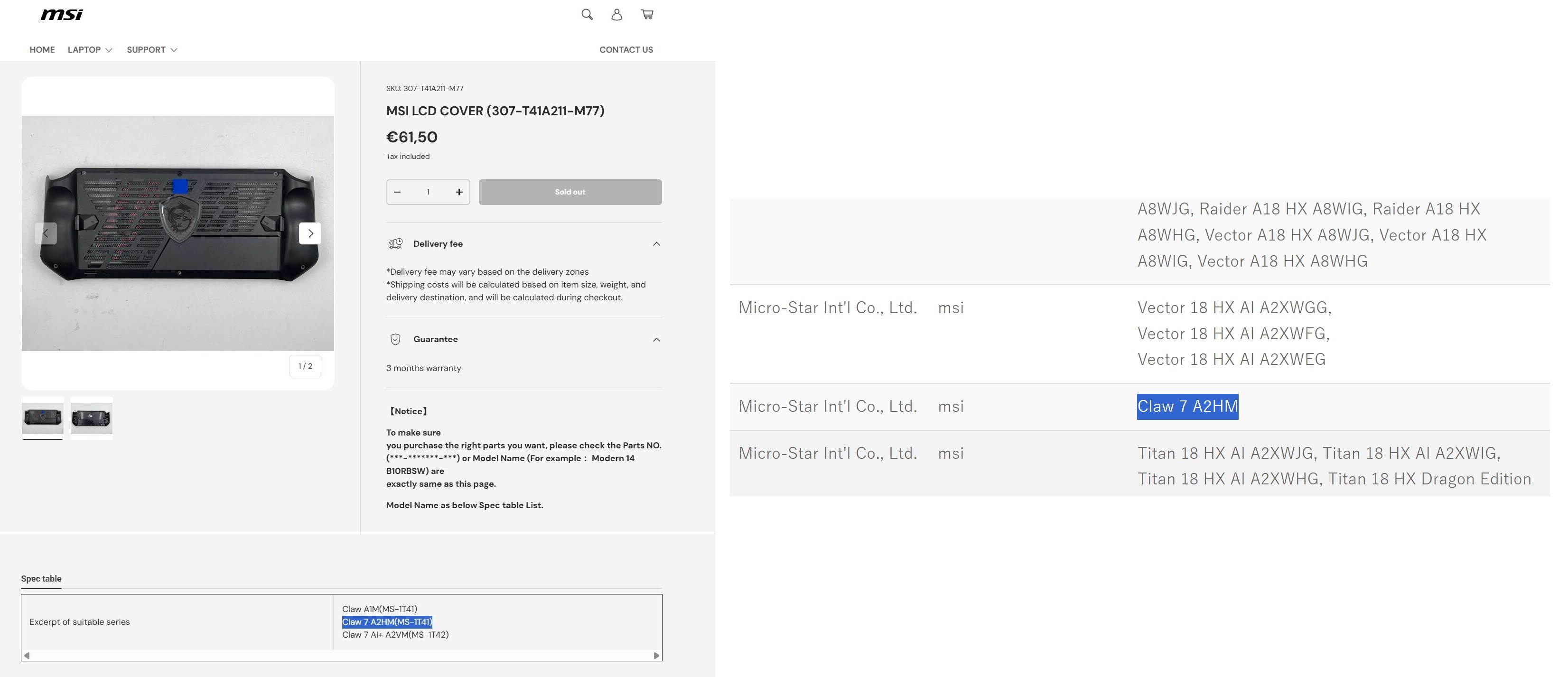Screen dimensions: 1568x677
Task: Expand the SUPPORT menu
Action: click(152, 50)
